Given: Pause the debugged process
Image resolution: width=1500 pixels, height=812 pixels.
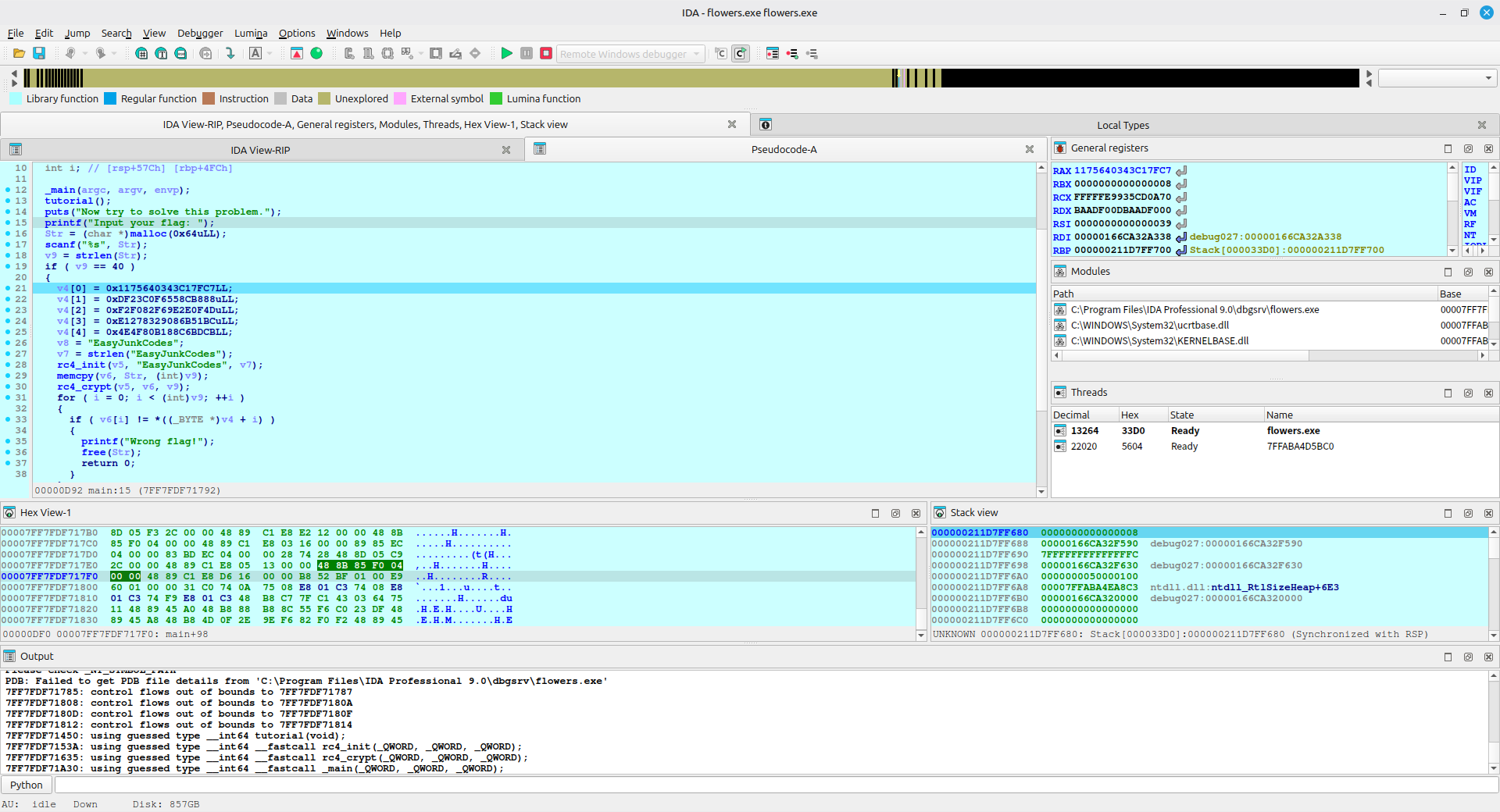Looking at the screenshot, I should [527, 53].
